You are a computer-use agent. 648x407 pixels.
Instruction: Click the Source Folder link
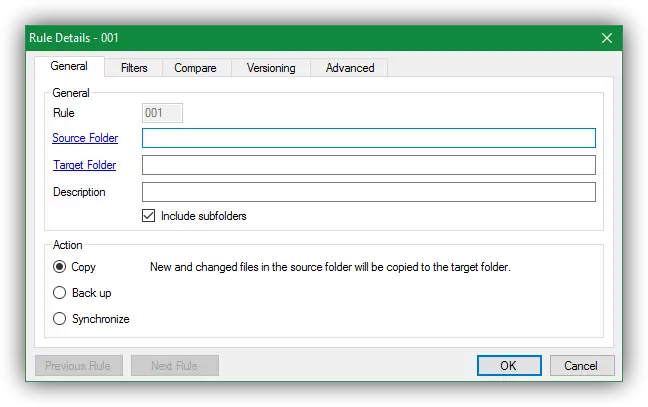85,138
